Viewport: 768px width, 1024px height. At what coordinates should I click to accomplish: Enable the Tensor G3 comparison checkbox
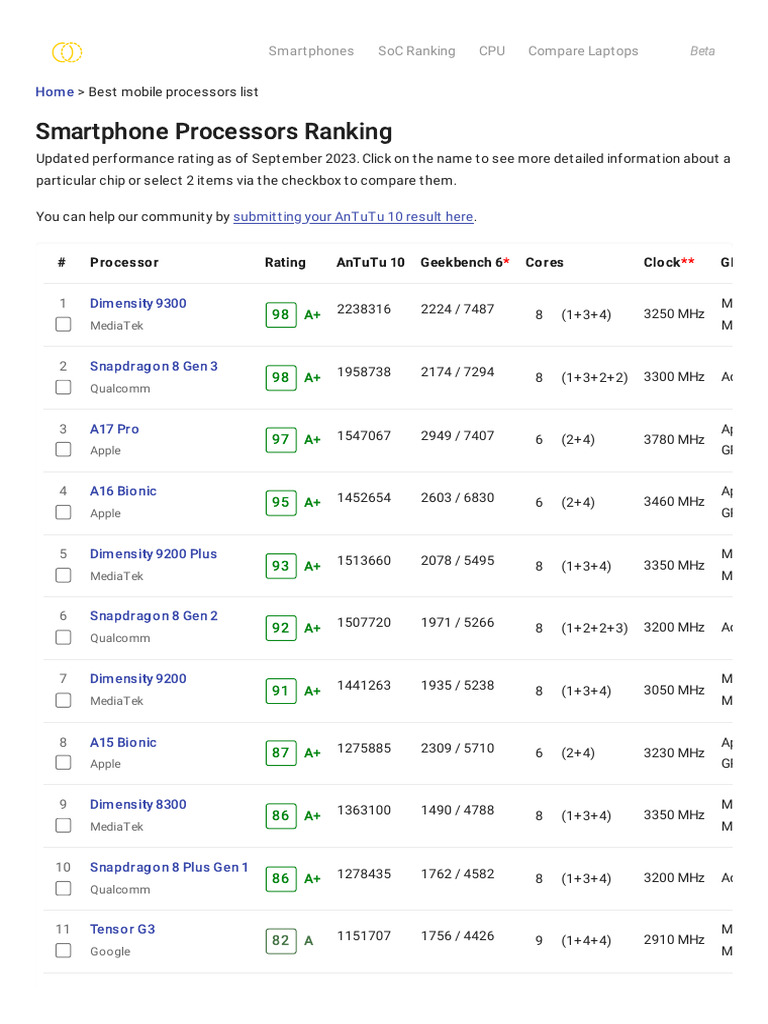coord(63,950)
